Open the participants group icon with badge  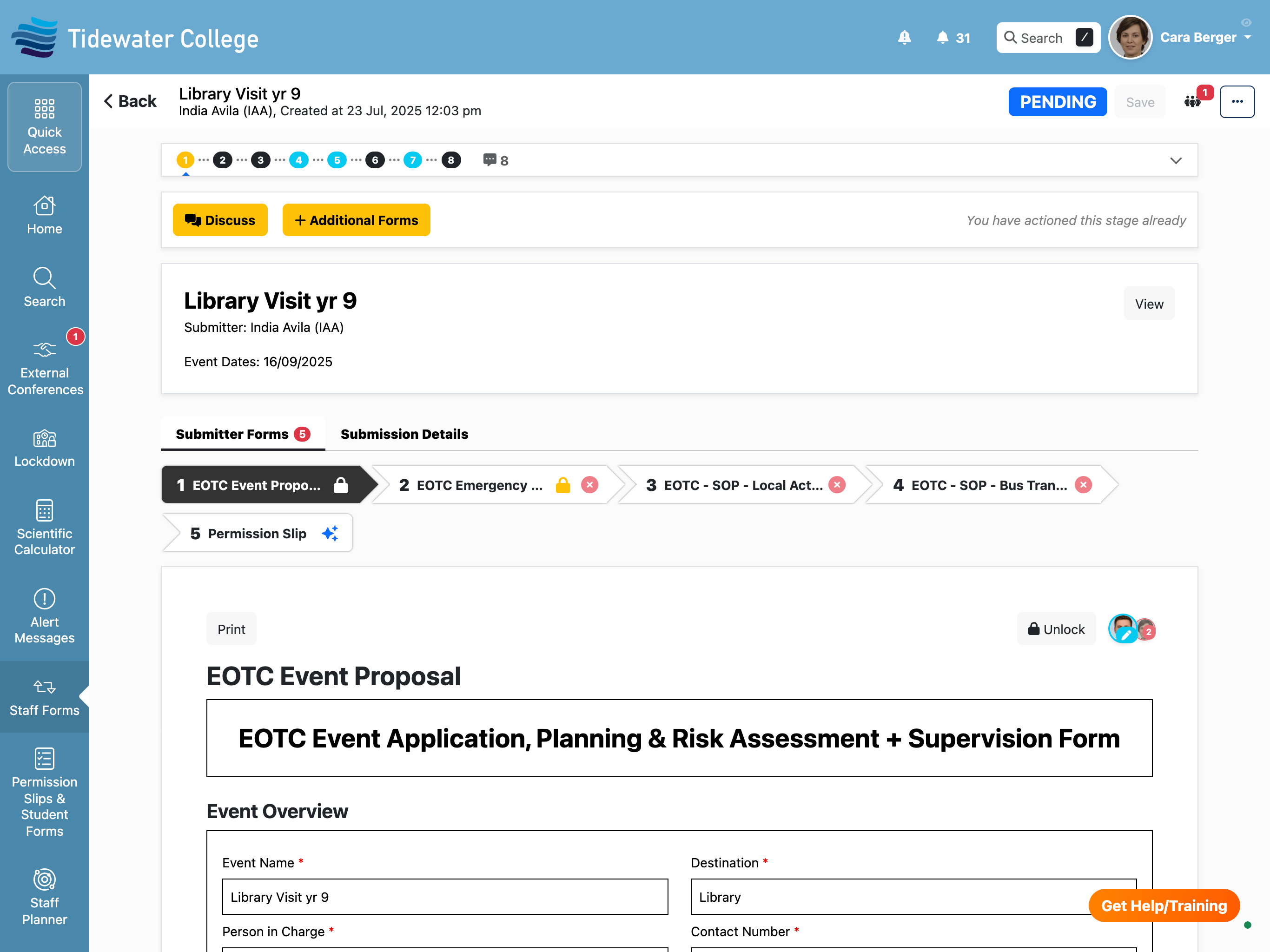point(1193,102)
